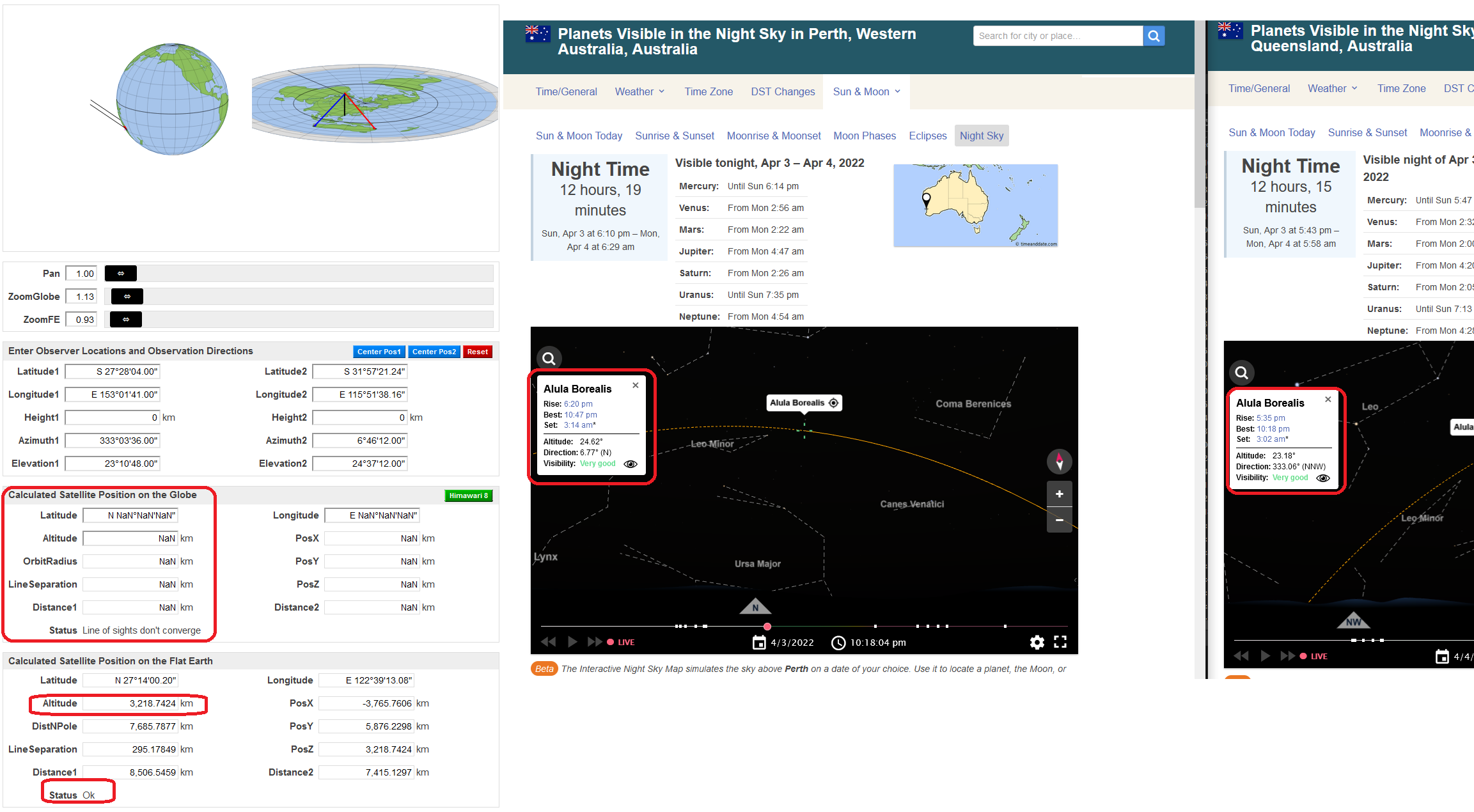Expand Weather dropdown in Perth navigation
1474x812 pixels.
640,92
